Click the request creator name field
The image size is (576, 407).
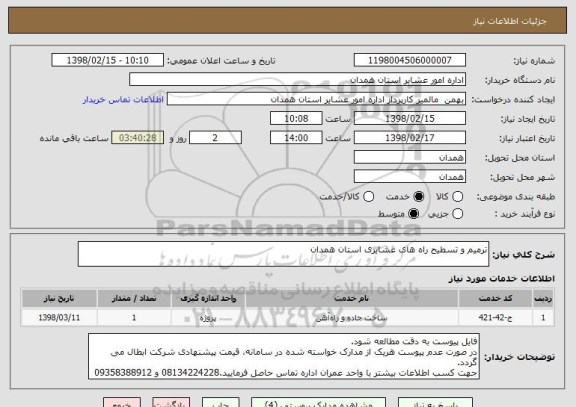click(x=316, y=99)
